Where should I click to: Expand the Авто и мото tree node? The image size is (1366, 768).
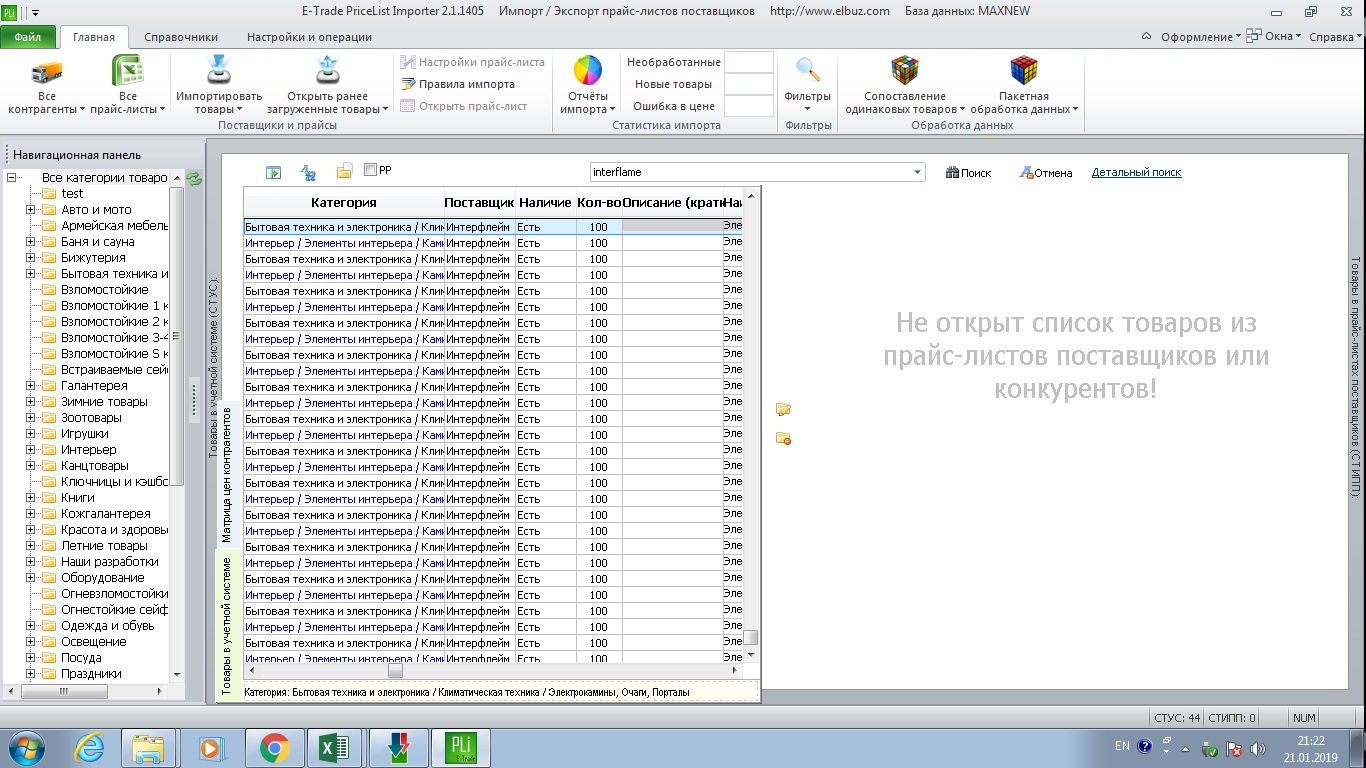pyautogui.click(x=30, y=210)
